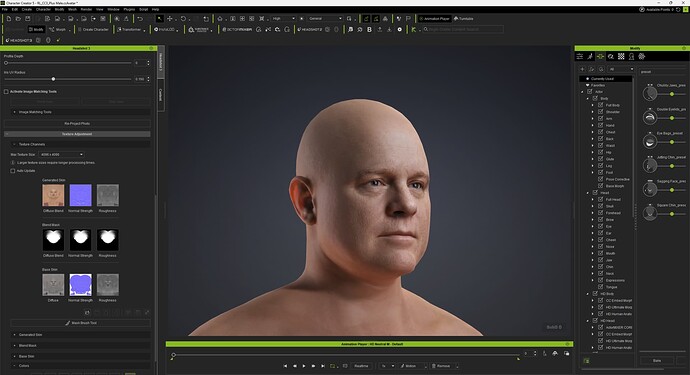The width and height of the screenshot is (690, 375).
Task: Click the Realtime button in animation player
Action: pyautogui.click(x=361, y=366)
